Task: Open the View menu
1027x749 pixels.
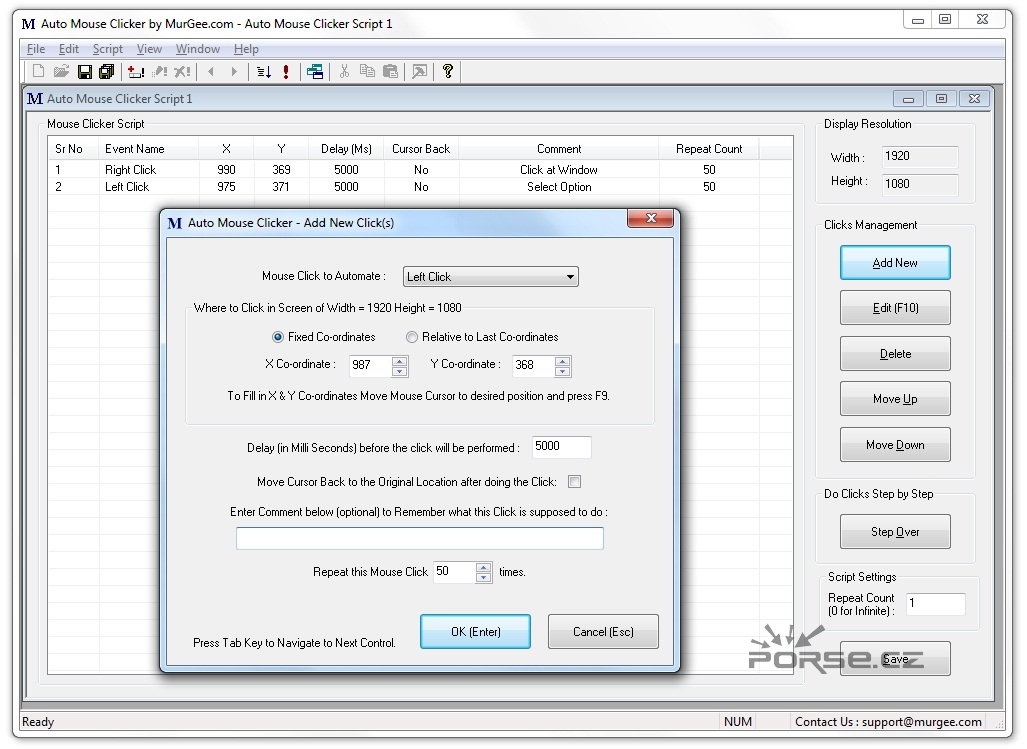Action: tap(149, 49)
